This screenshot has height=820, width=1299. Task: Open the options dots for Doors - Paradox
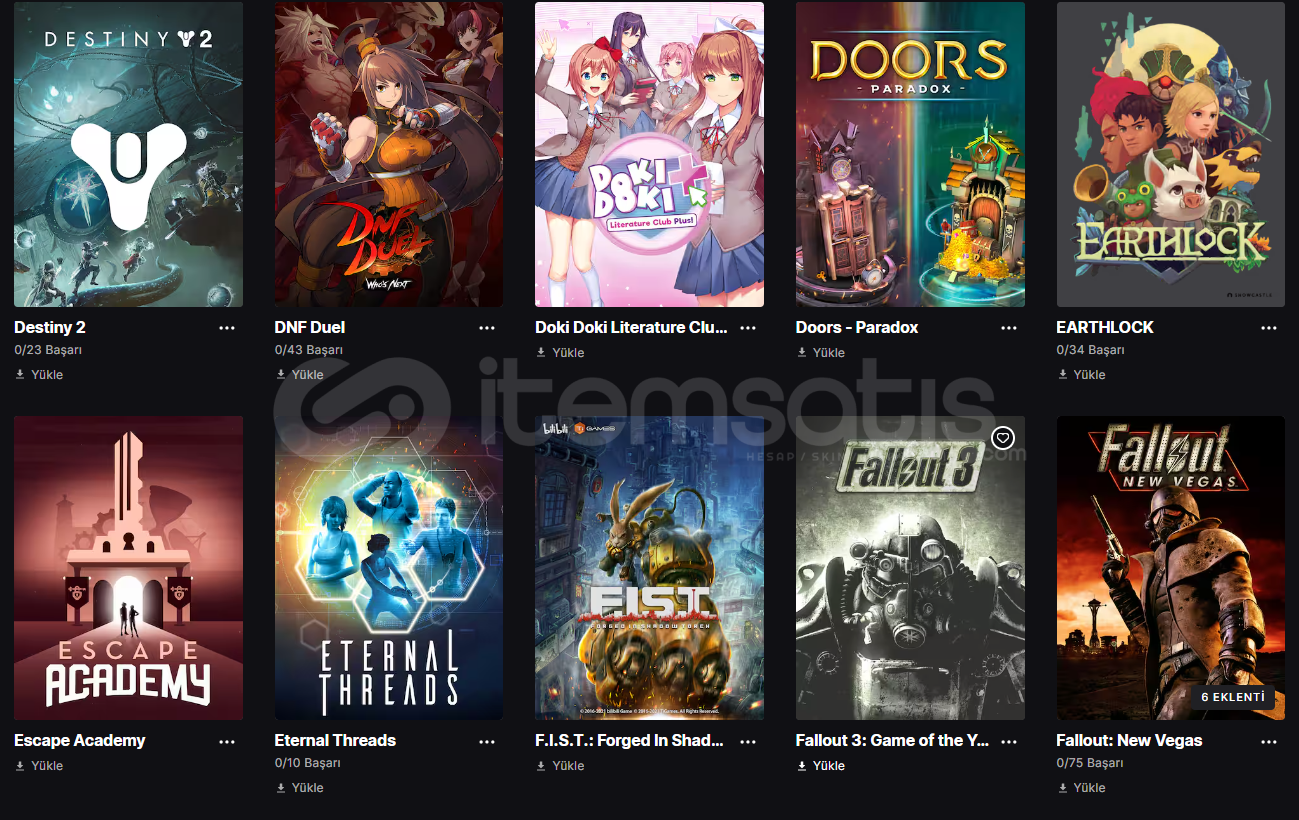pyautogui.click(x=1009, y=328)
